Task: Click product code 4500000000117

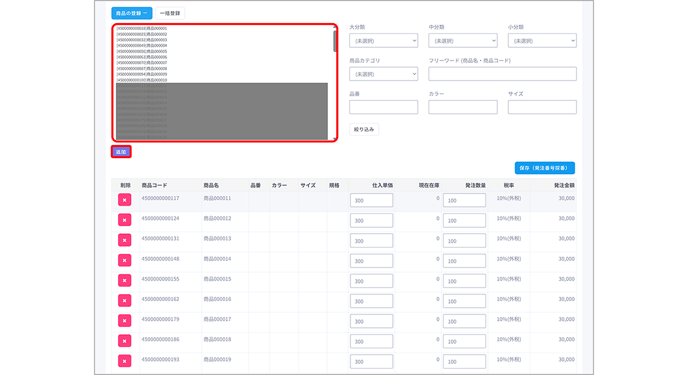Action: click(x=160, y=198)
